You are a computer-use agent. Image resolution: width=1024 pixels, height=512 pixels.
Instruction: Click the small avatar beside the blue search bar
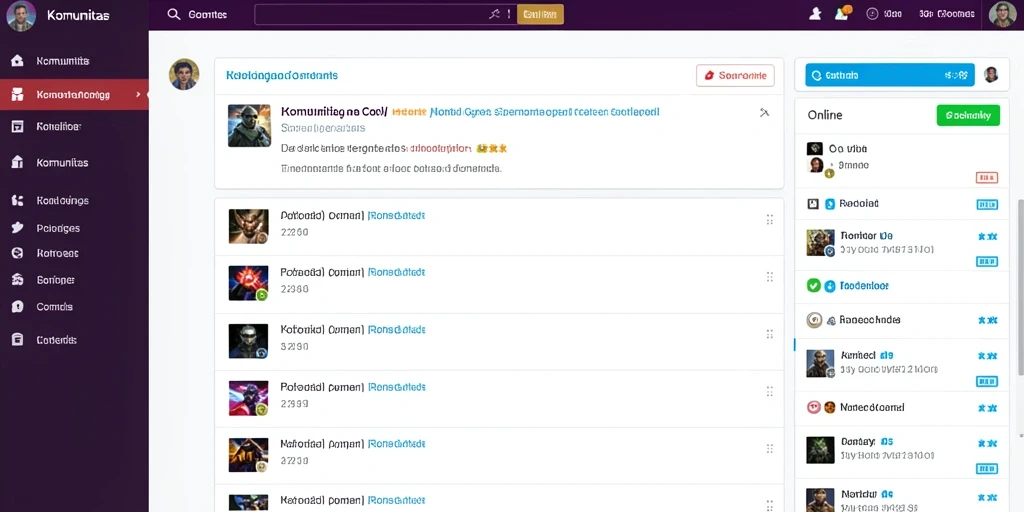pos(991,75)
